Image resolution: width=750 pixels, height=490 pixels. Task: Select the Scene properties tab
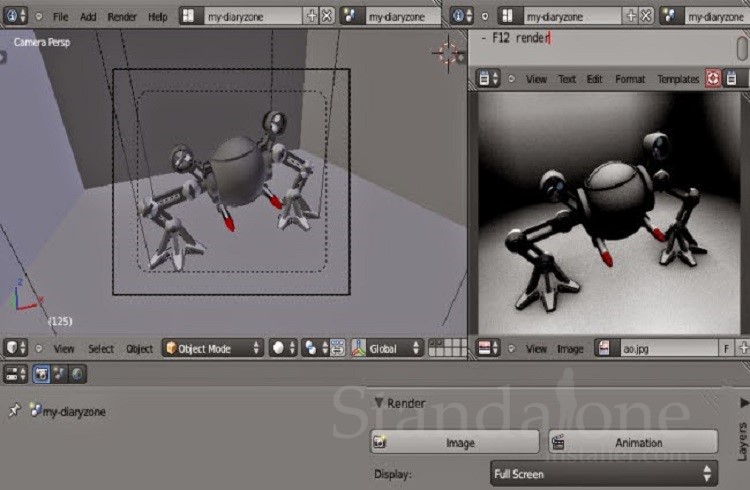pyautogui.click(x=59, y=374)
